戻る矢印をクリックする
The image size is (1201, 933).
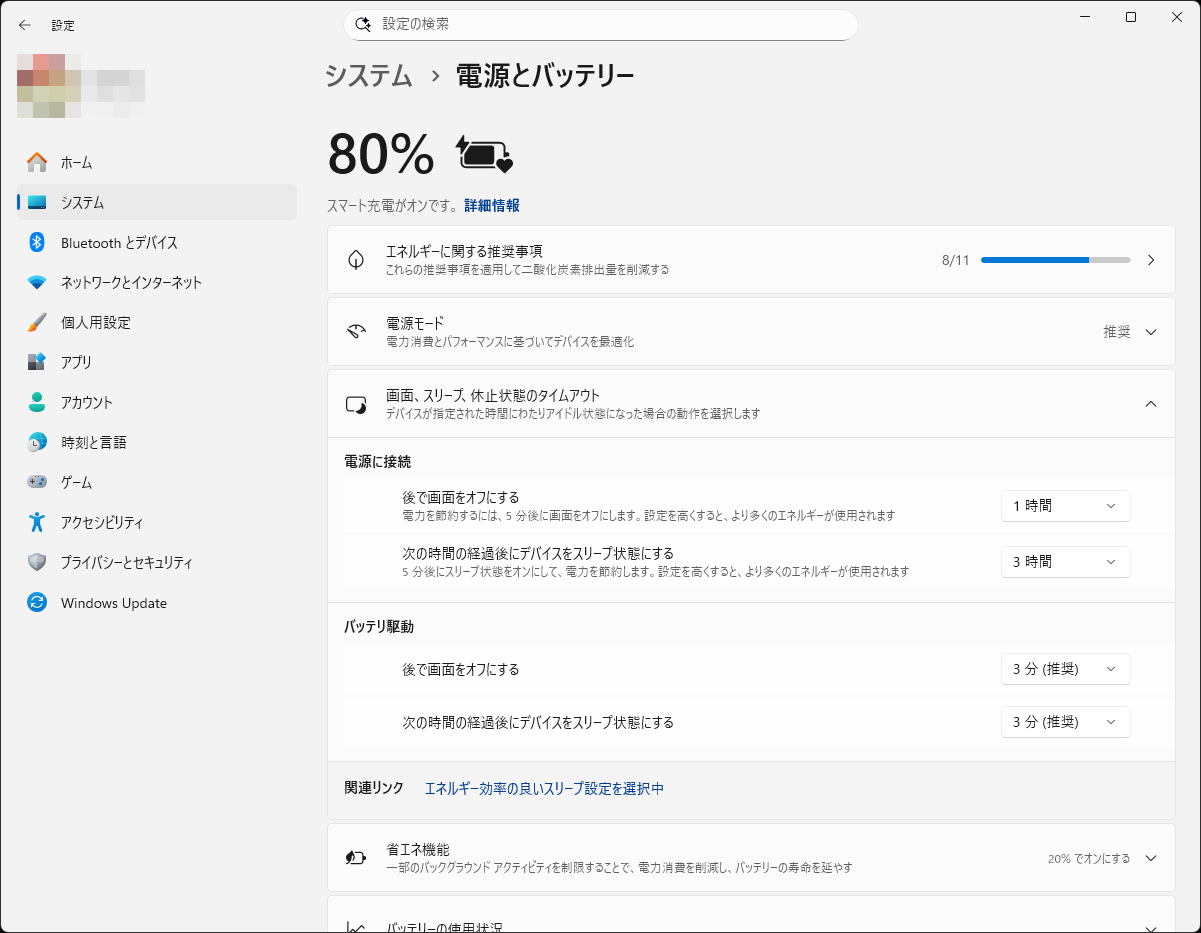(x=24, y=25)
